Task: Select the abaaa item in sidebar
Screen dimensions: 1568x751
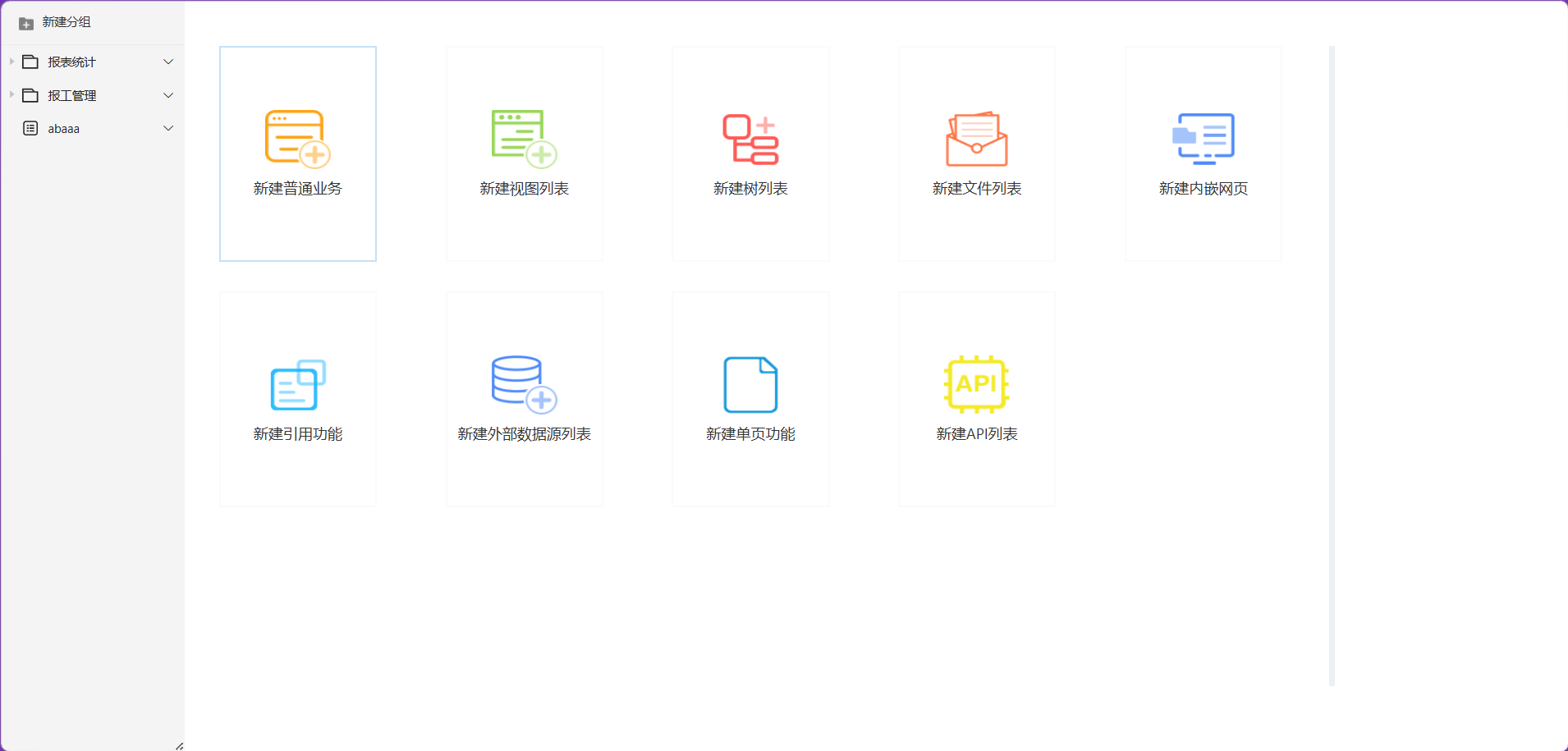Action: tap(92, 128)
